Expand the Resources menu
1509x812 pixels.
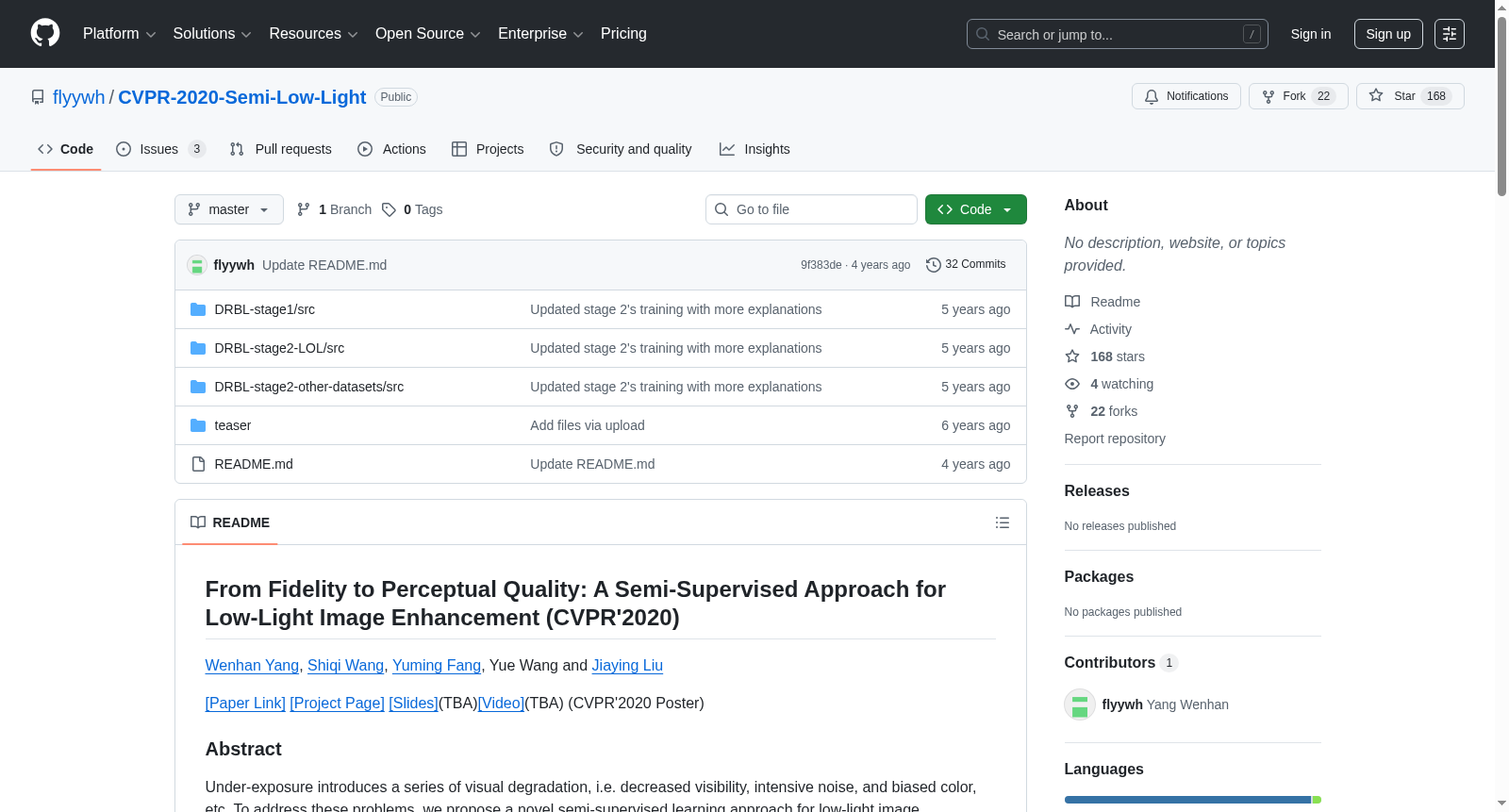click(313, 34)
